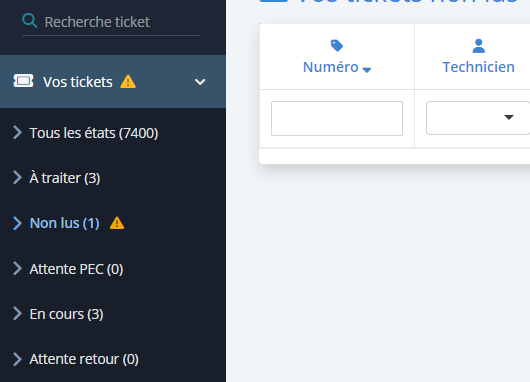Click the person icon above Technicien
Viewport: 530px width, 382px height.
[x=478, y=46]
